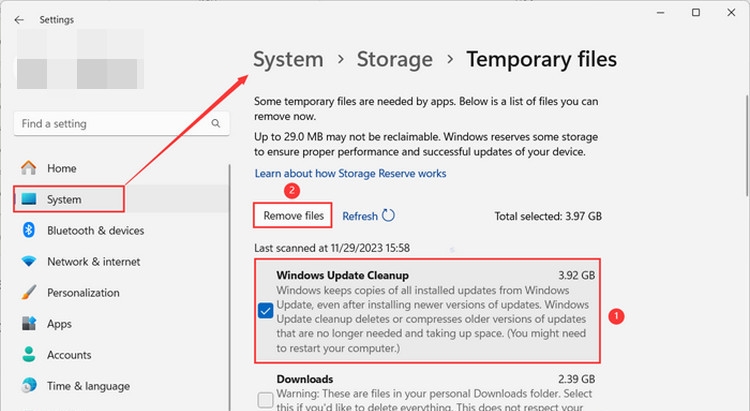Screen dimensions: 750x411
Task: Click the right-side vertical scrollbar
Action: 747,145
